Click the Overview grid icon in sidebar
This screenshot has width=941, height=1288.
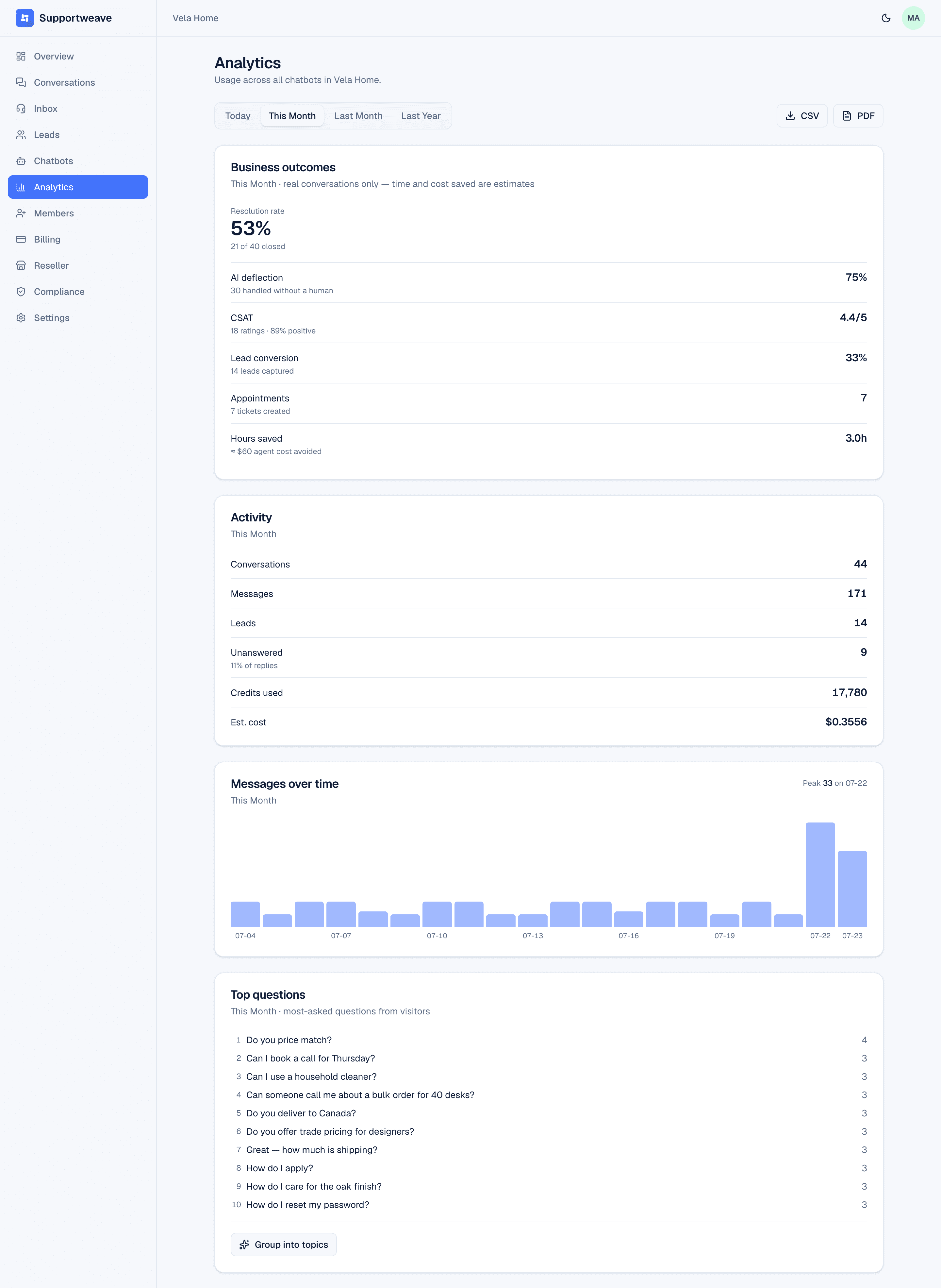click(21, 57)
